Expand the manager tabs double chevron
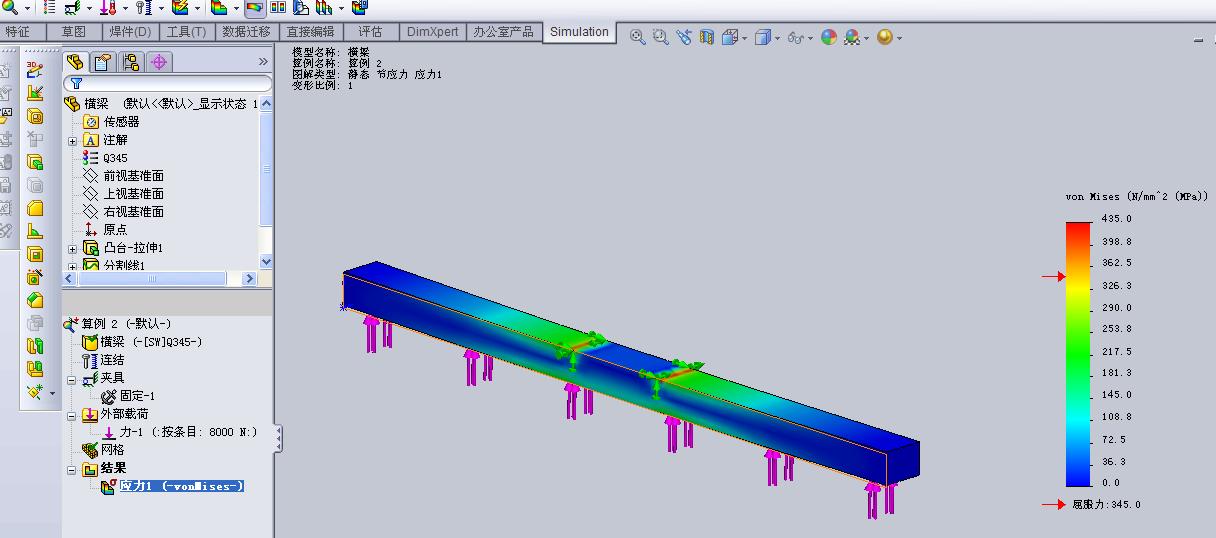The image size is (1216, 538). 263,62
